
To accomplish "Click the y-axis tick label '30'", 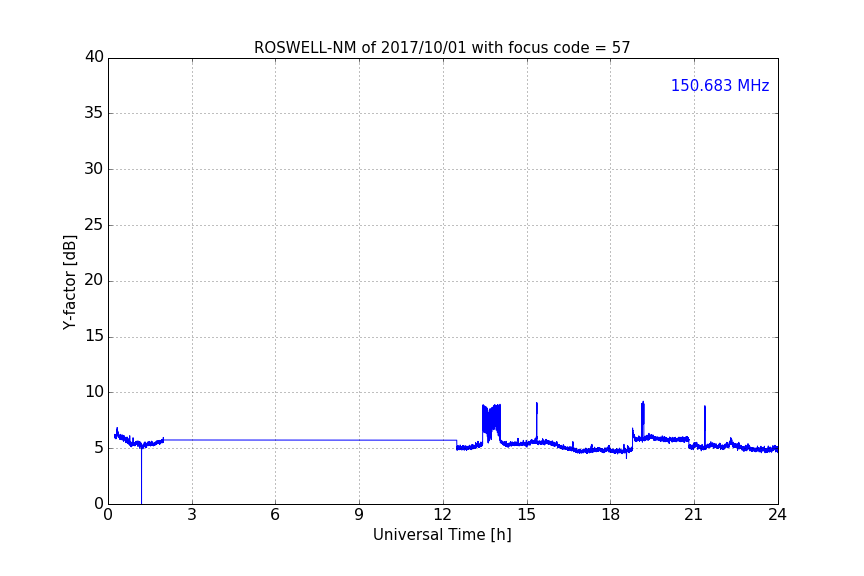I will pos(94,169).
